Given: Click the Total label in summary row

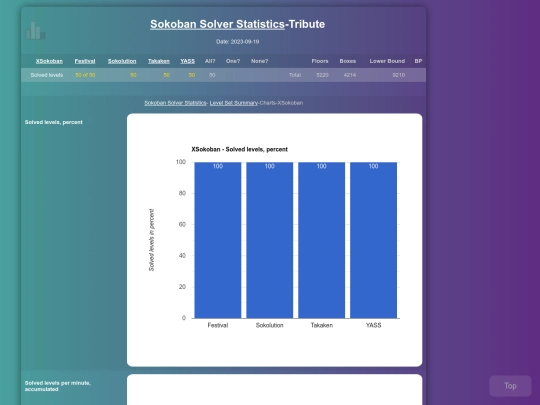Looking at the screenshot, I should (x=295, y=75).
